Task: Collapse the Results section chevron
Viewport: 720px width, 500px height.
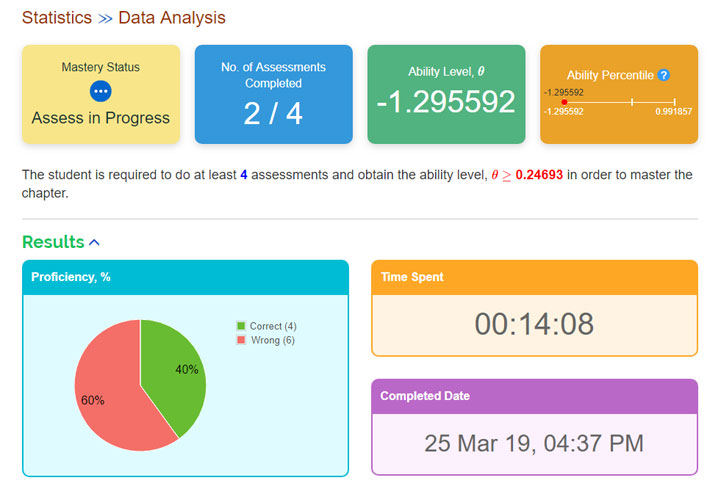Action: pyautogui.click(x=95, y=242)
